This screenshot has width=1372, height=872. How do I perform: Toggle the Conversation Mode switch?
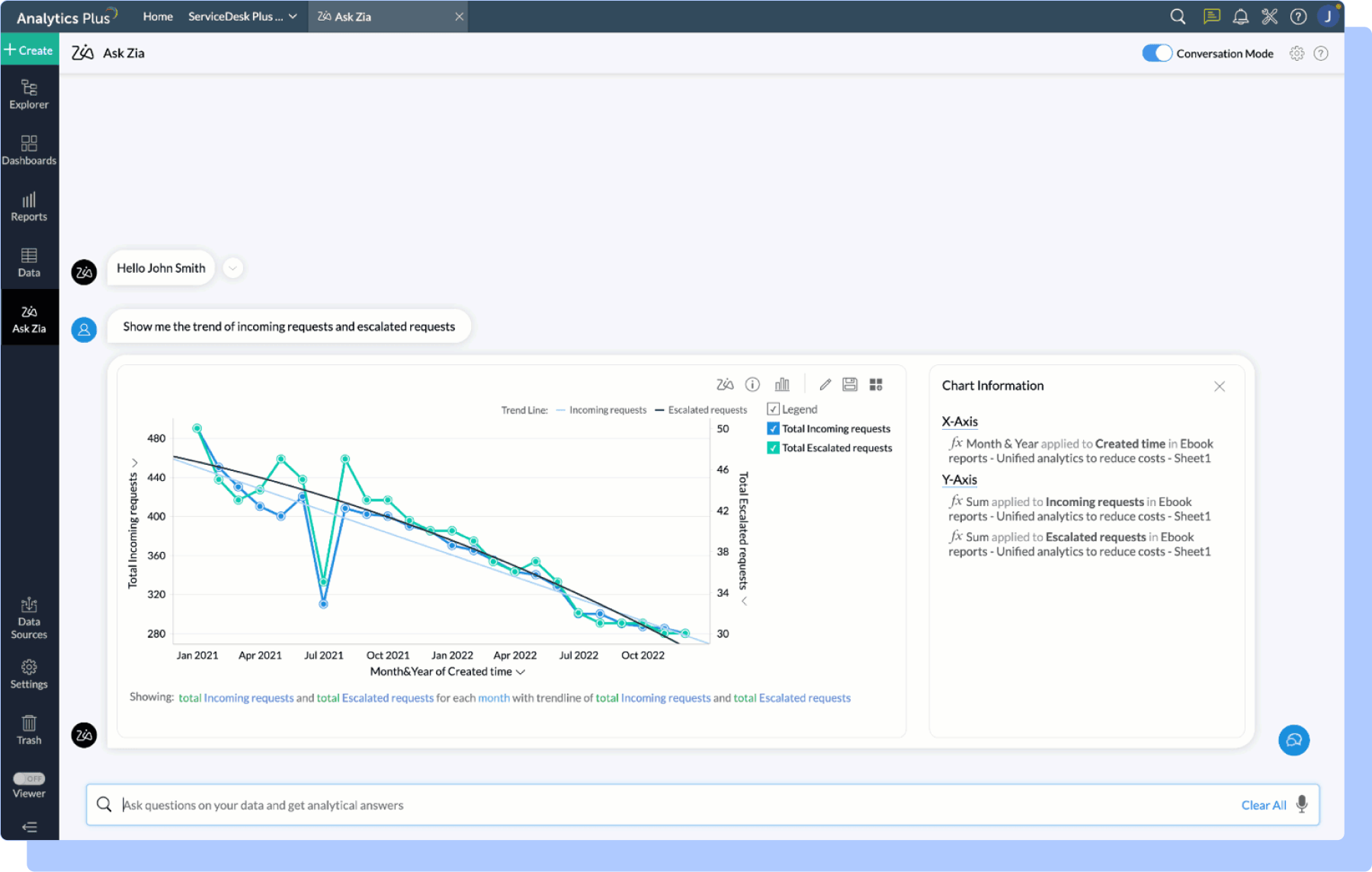(1156, 53)
